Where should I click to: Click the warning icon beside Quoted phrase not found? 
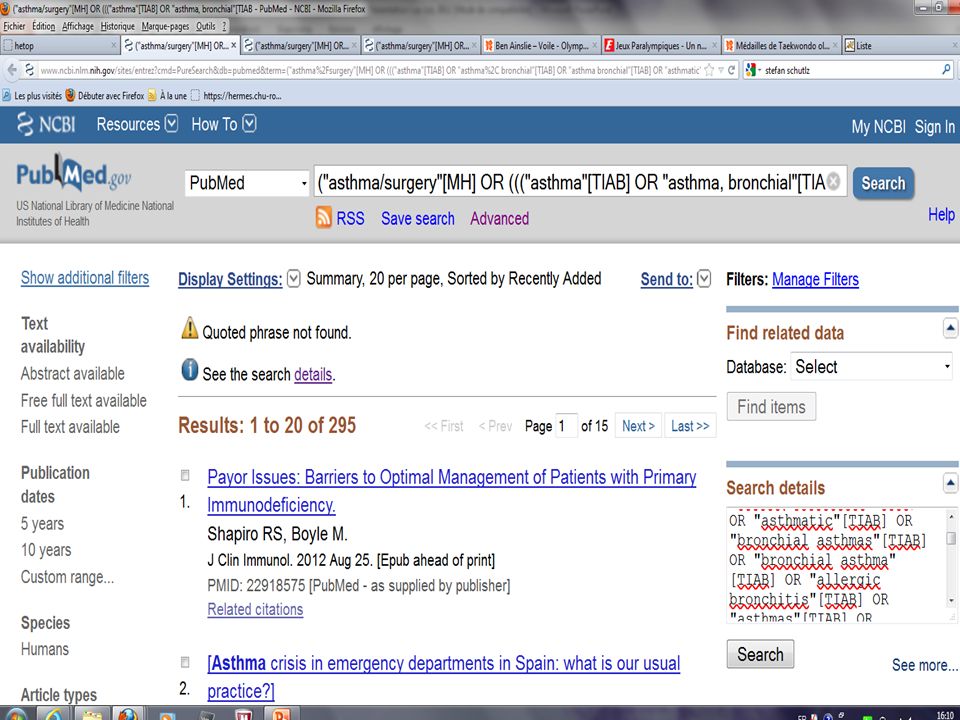[190, 328]
